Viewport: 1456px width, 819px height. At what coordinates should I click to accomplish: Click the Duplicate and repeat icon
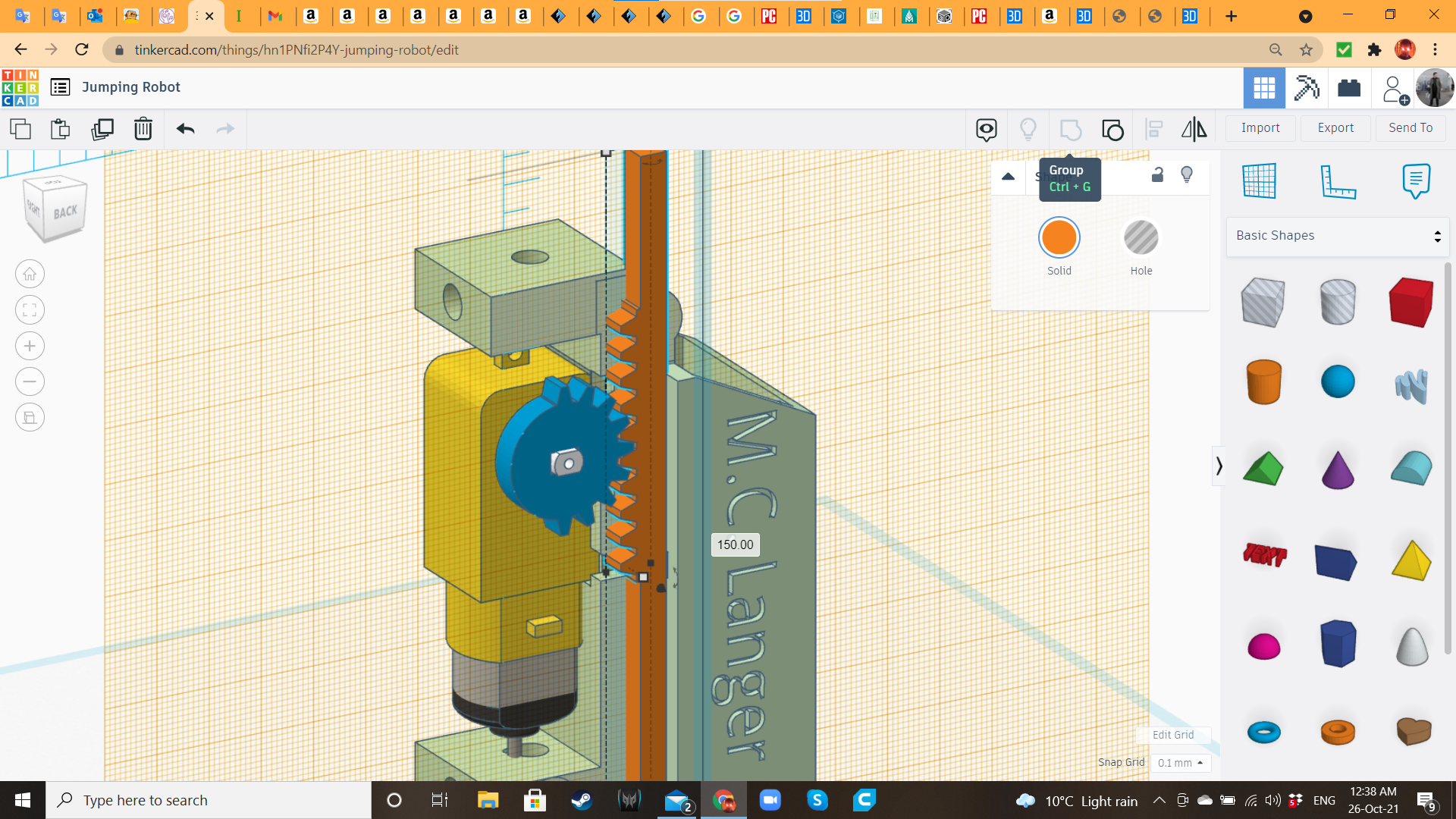click(102, 129)
